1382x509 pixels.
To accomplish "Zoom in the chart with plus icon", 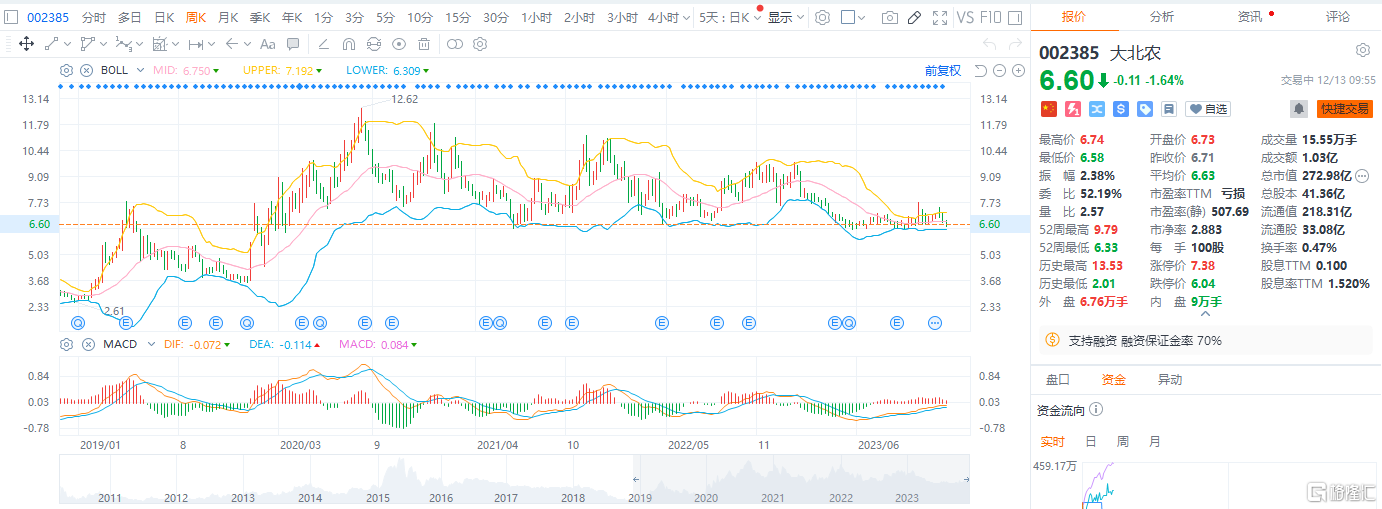I will pyautogui.click(x=1018, y=70).
